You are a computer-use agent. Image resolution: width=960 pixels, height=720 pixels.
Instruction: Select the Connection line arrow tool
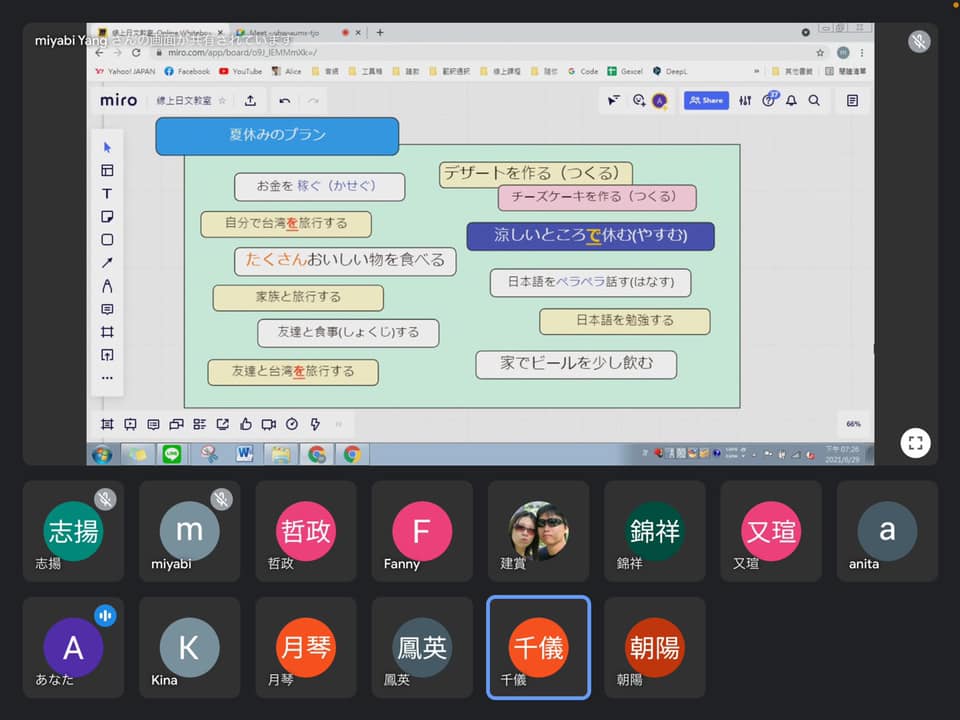(x=107, y=263)
